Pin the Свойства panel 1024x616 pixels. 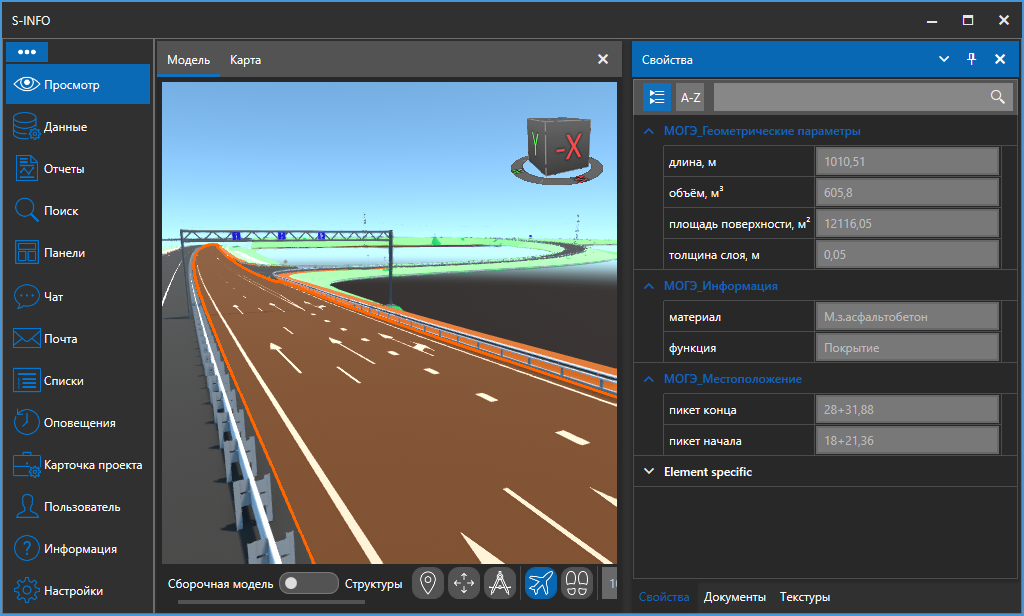971,60
